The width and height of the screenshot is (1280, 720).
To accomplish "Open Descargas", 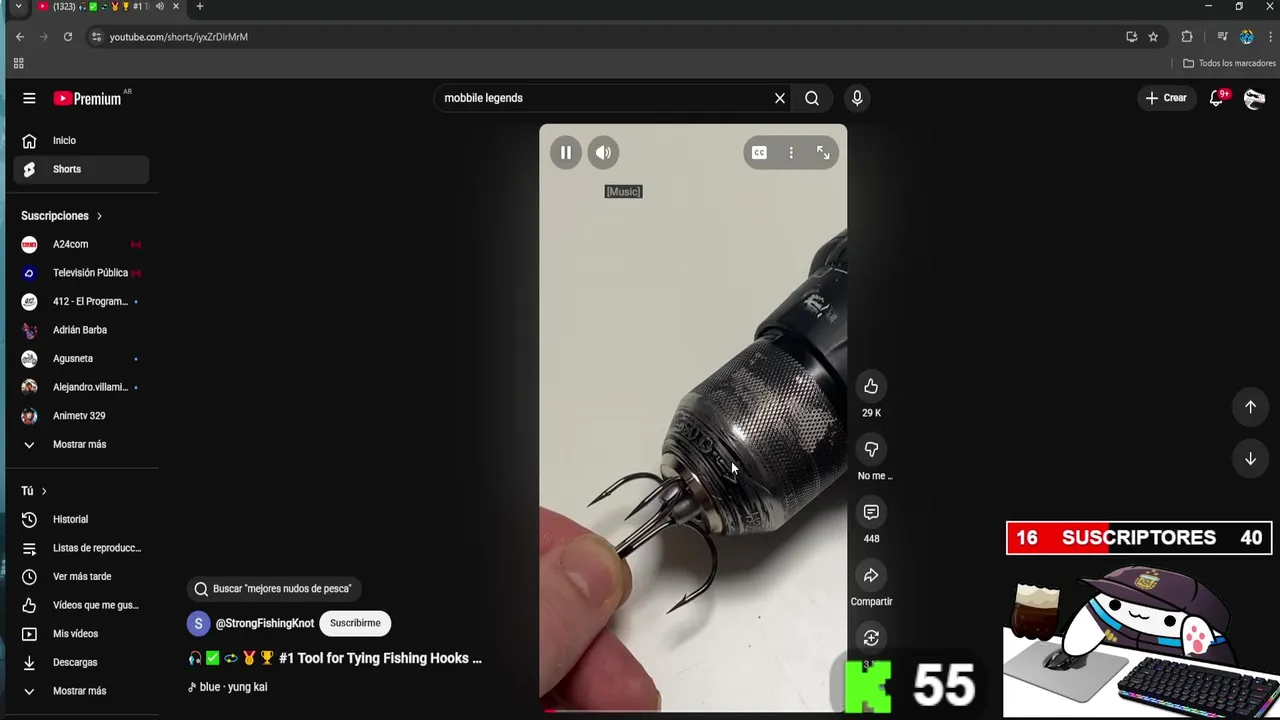I will pyautogui.click(x=81, y=662).
